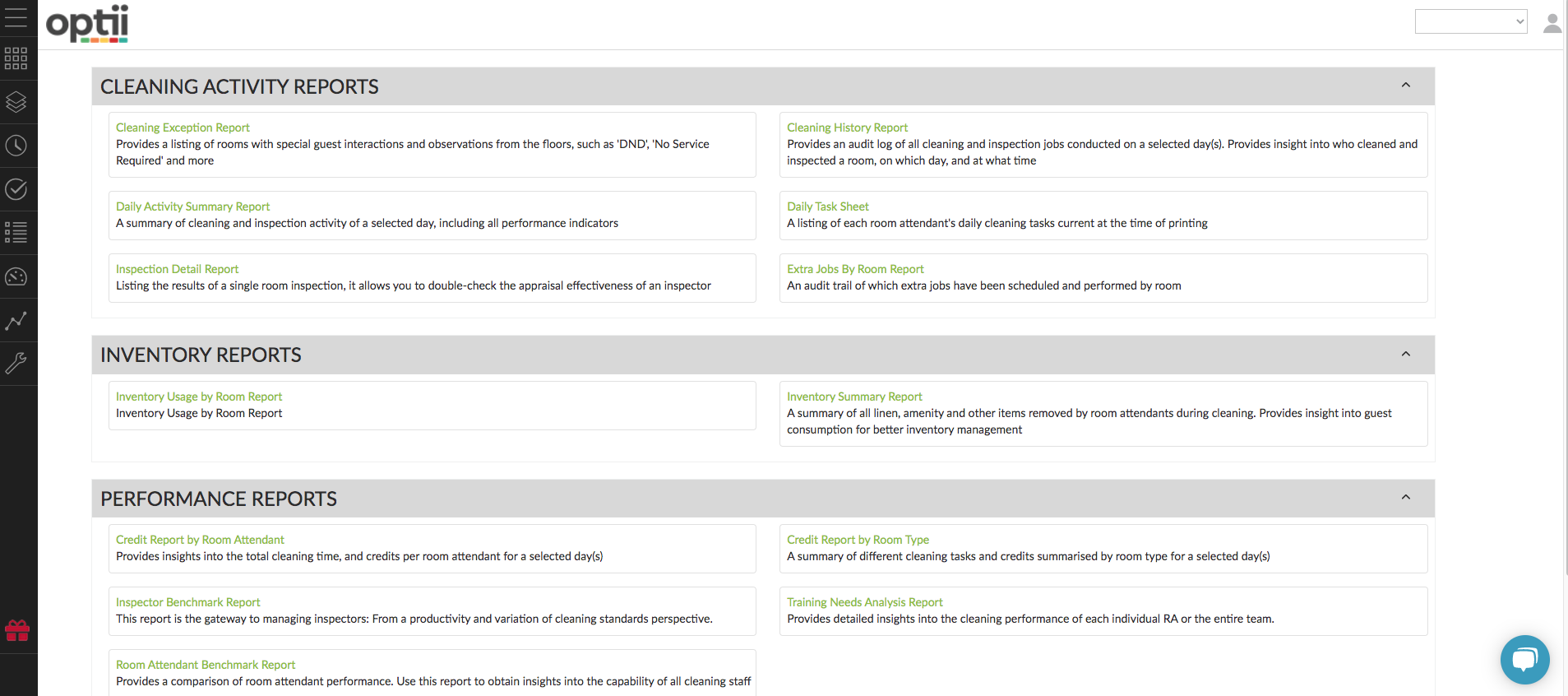Open the chat support bubble
The width and height of the screenshot is (1568, 696).
[1524, 660]
